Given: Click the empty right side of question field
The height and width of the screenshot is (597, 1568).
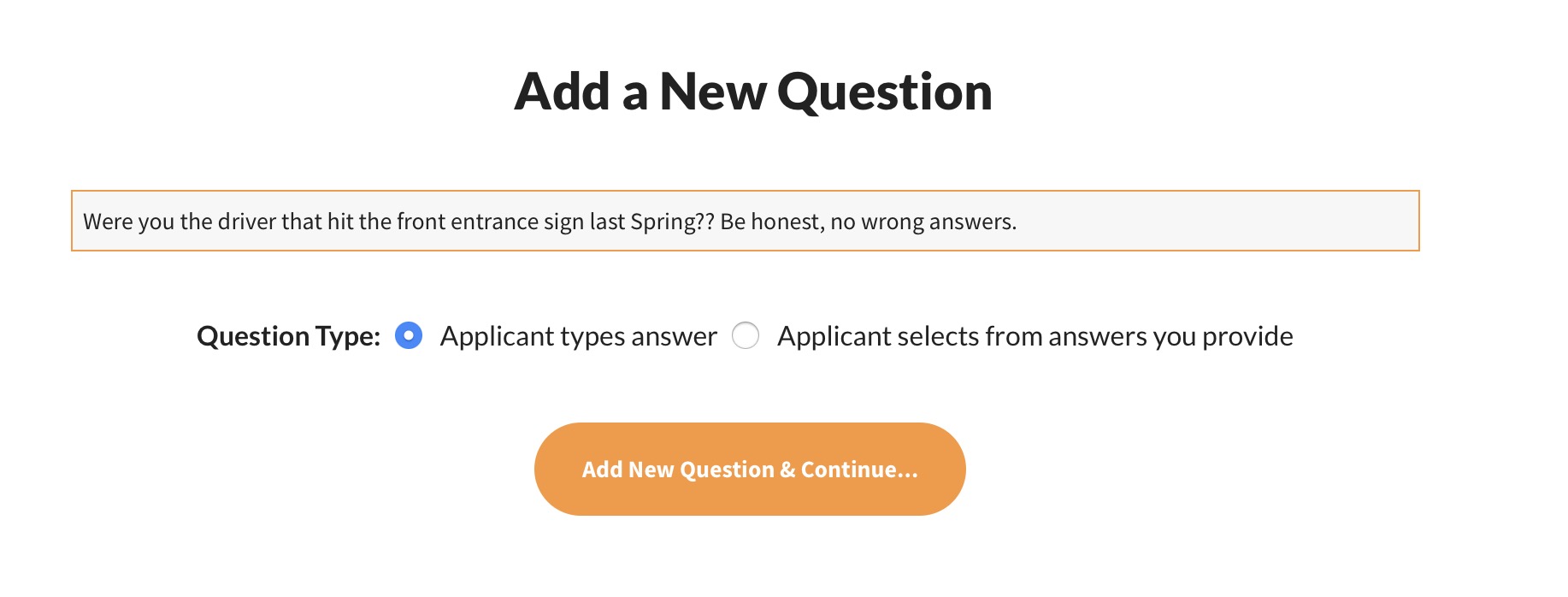Looking at the screenshot, I should tap(1240, 222).
